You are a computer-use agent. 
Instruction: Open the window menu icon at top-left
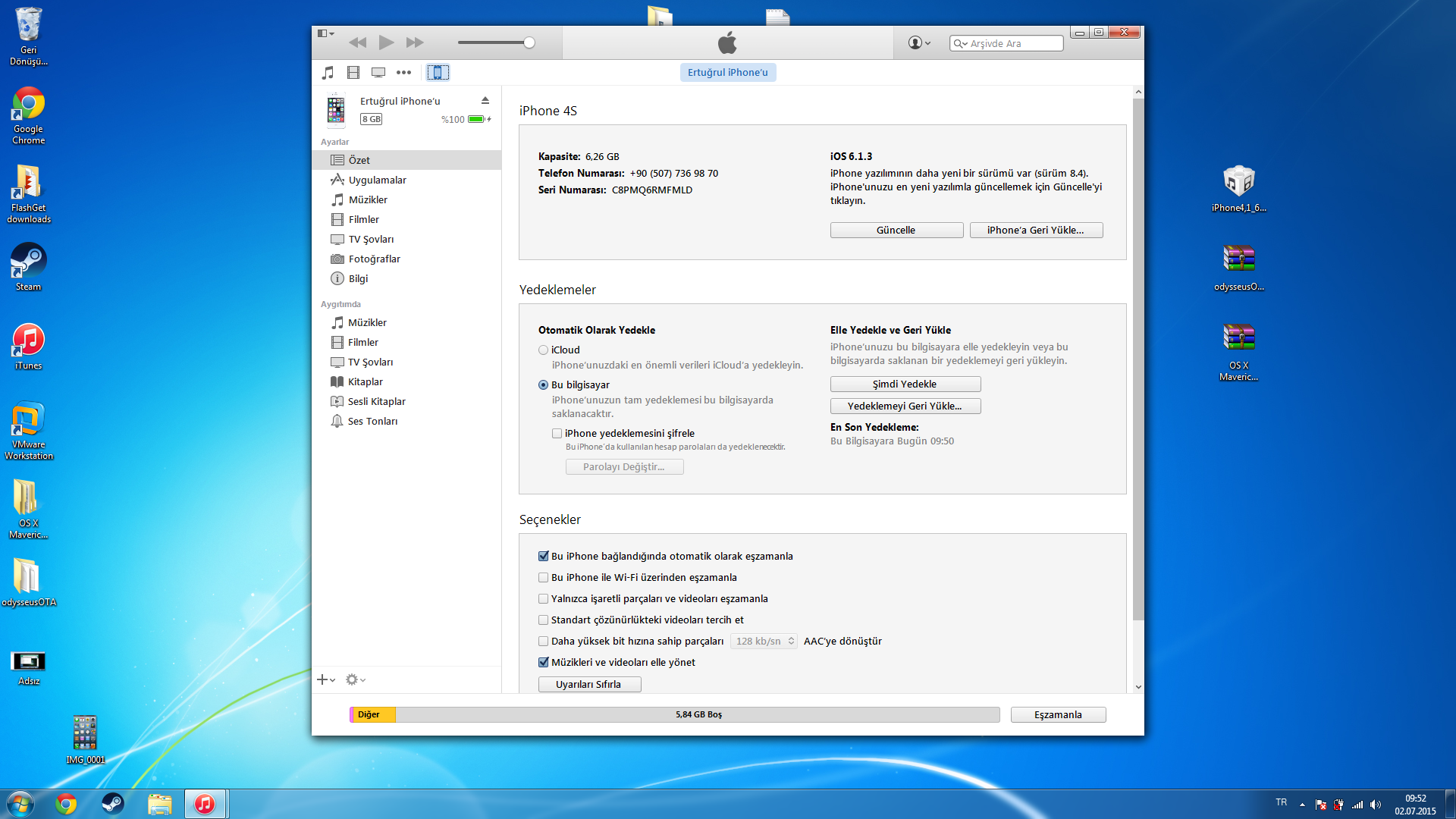pos(325,33)
